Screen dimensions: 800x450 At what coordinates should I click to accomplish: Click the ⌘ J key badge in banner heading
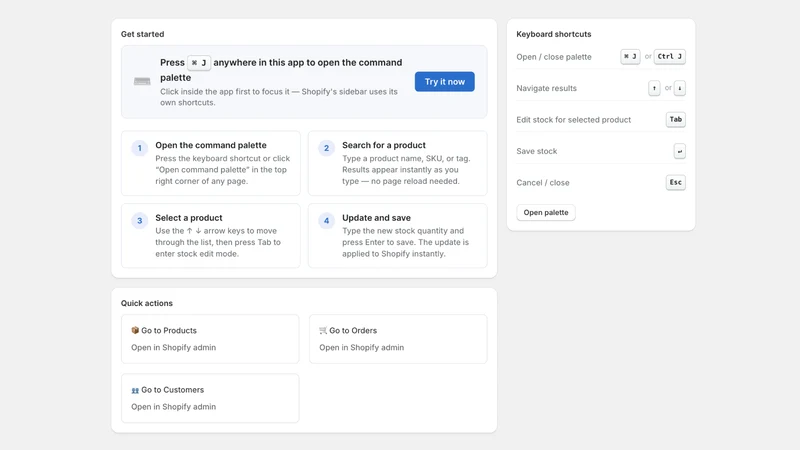coord(199,63)
